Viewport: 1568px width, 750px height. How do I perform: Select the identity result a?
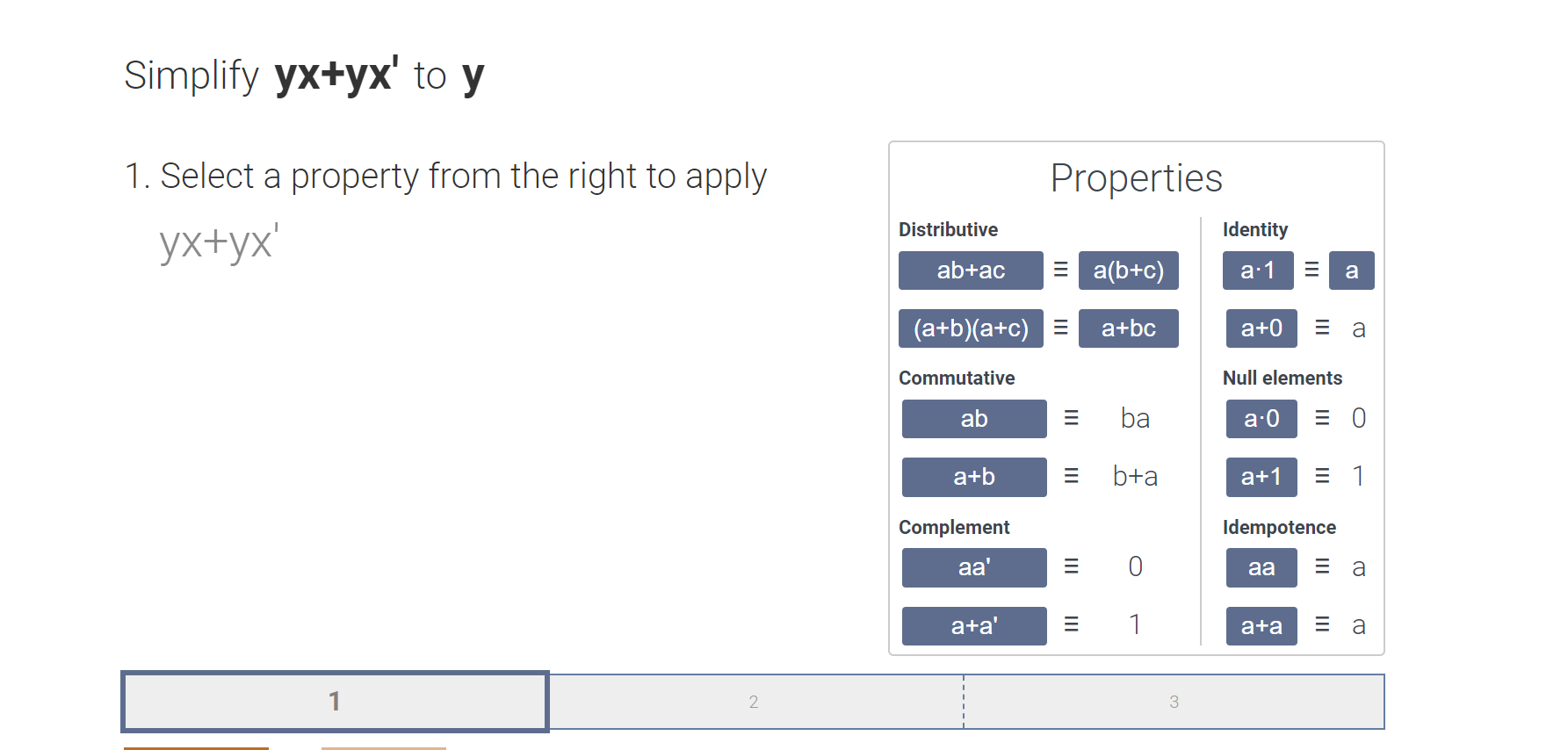coord(1351,270)
